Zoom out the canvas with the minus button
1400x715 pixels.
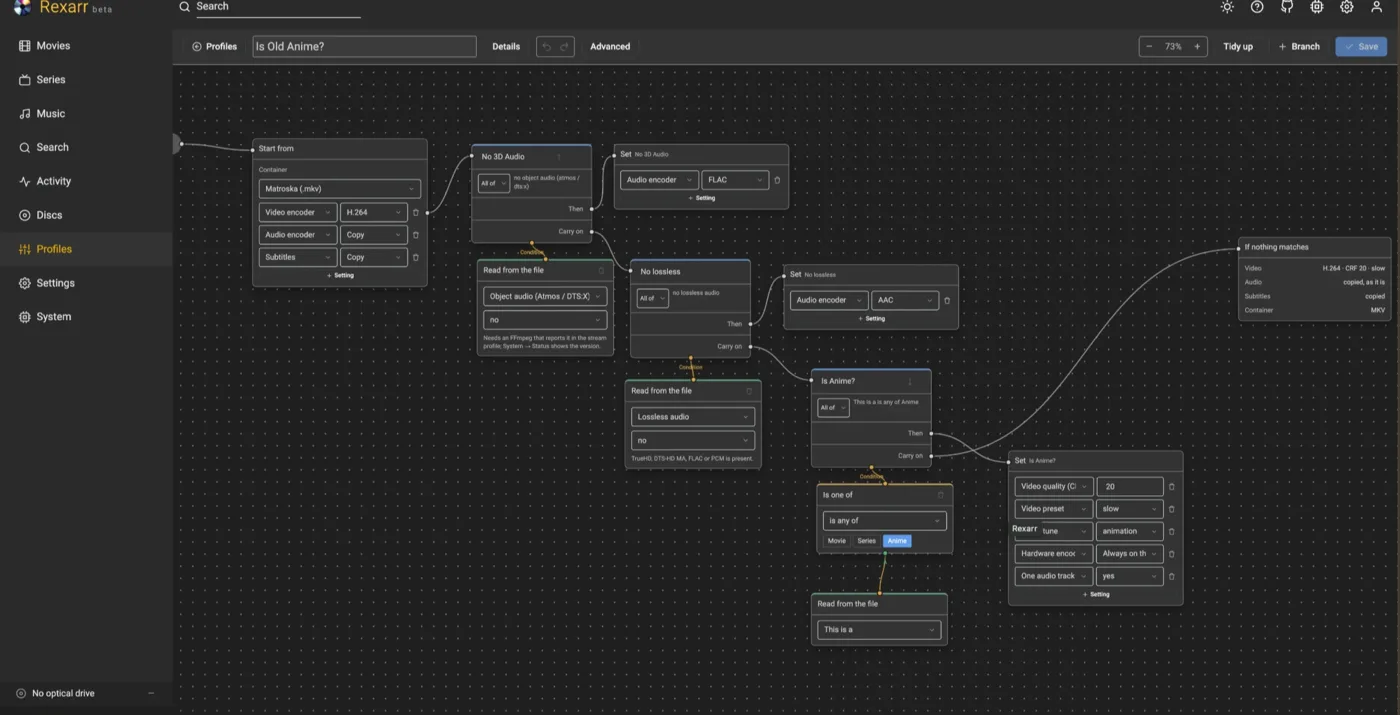[x=1149, y=47]
